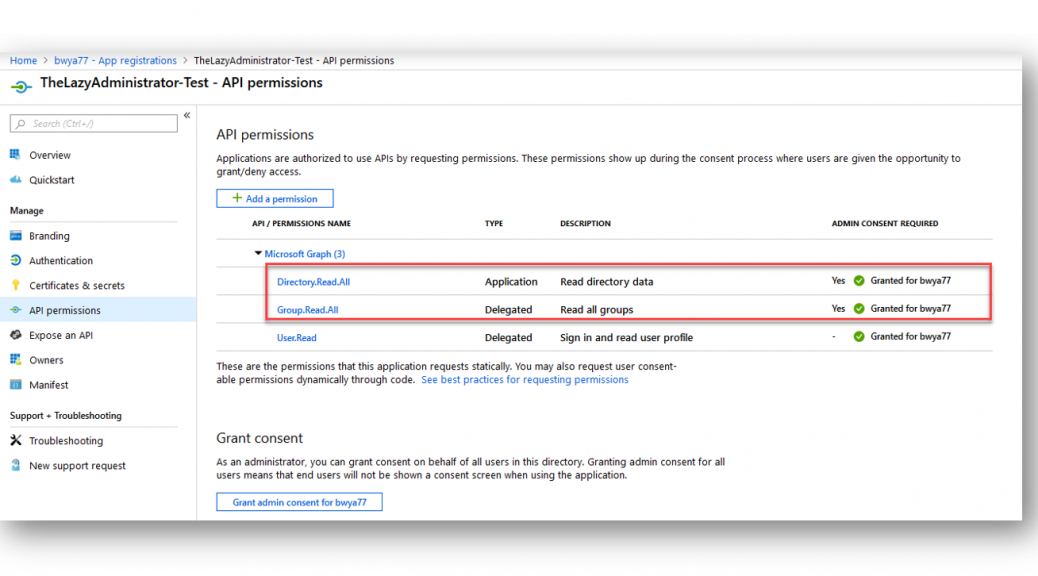This screenshot has height=576, width=1038.
Task: Click the sidebar Search field
Action: click(x=94, y=124)
